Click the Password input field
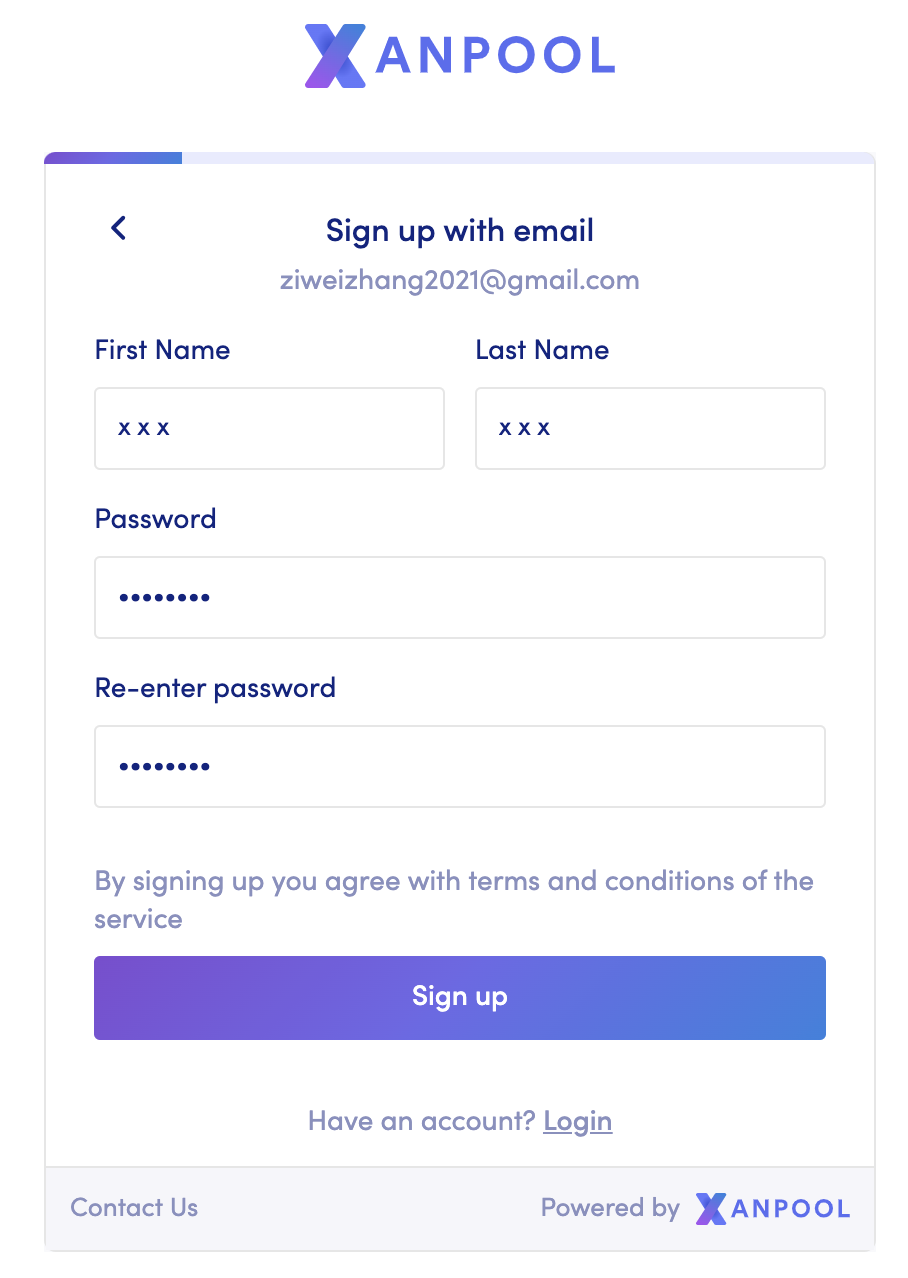The width and height of the screenshot is (908, 1278). pyautogui.click(x=459, y=598)
